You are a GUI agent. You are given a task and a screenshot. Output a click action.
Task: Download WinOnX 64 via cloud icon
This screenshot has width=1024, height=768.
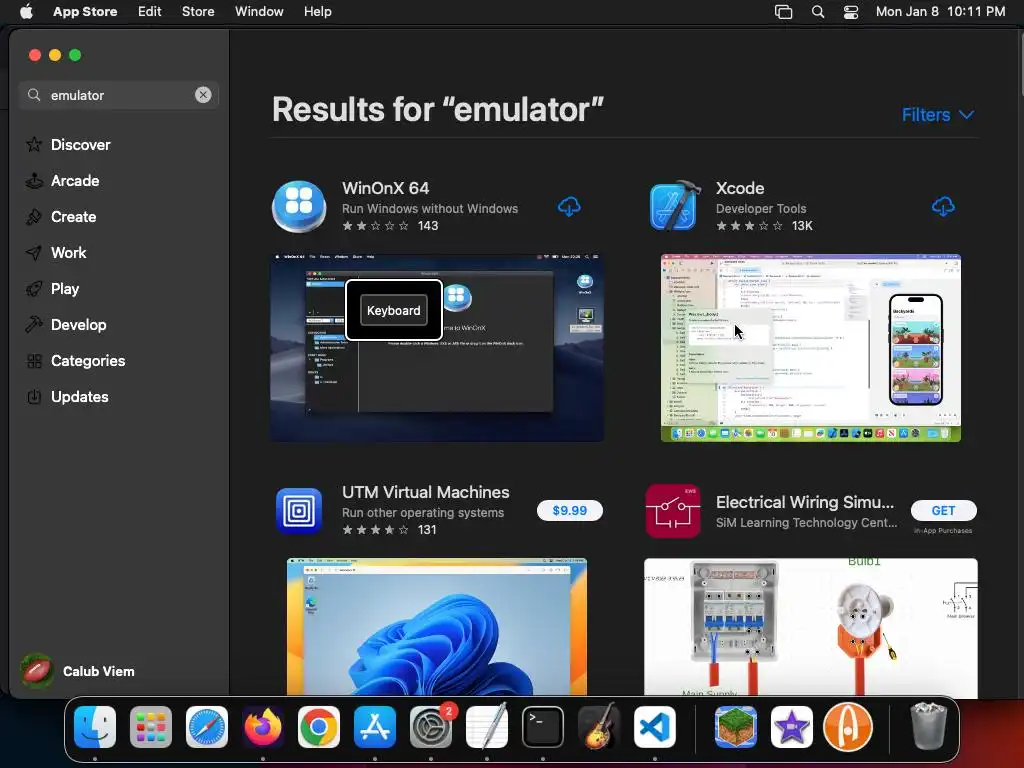click(x=569, y=207)
